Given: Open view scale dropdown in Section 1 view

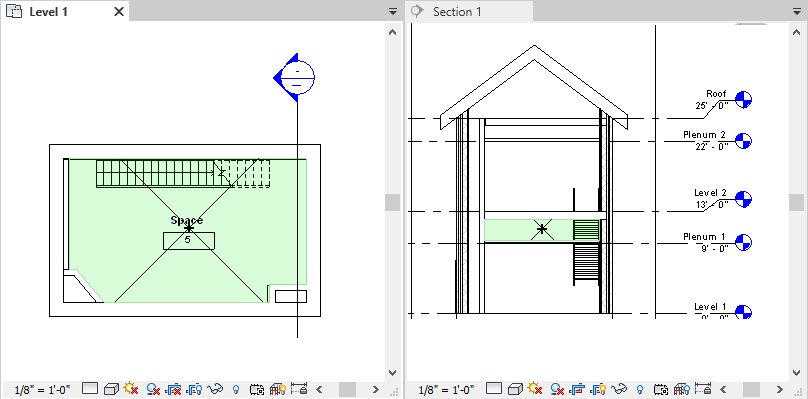Looking at the screenshot, I should pos(447,389).
